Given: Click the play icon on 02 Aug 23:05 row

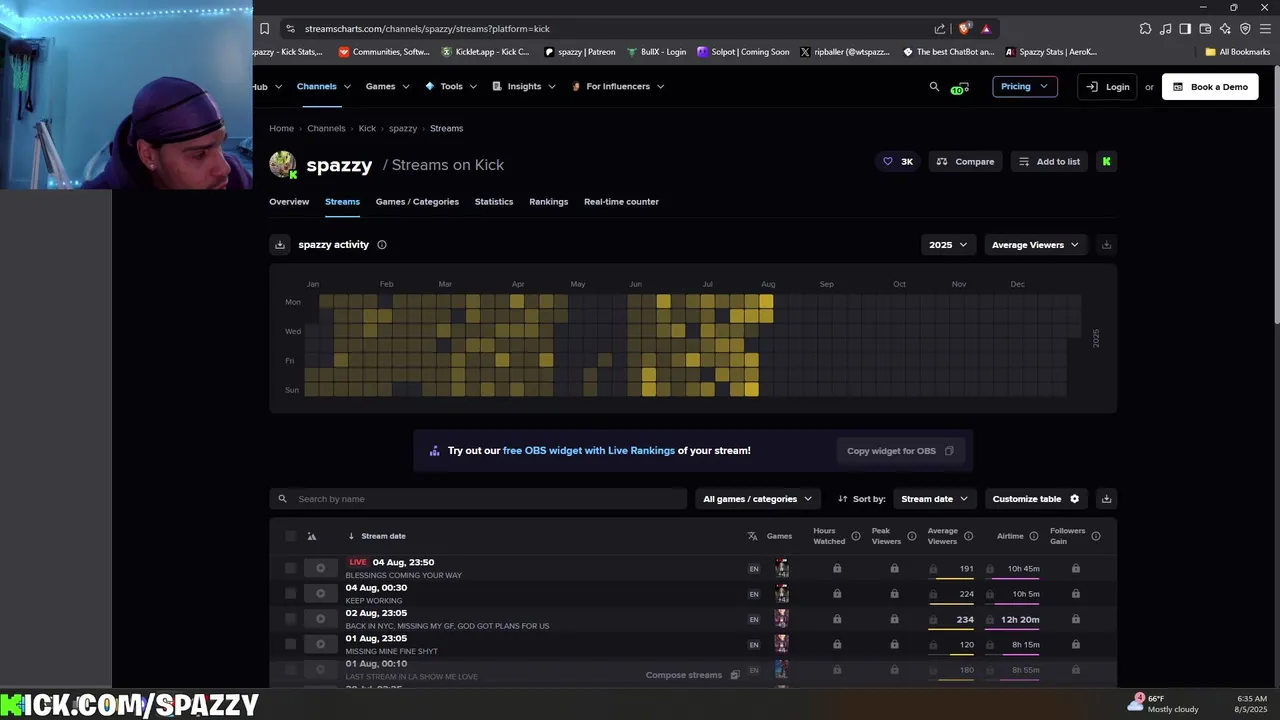Looking at the screenshot, I should click(320, 619).
